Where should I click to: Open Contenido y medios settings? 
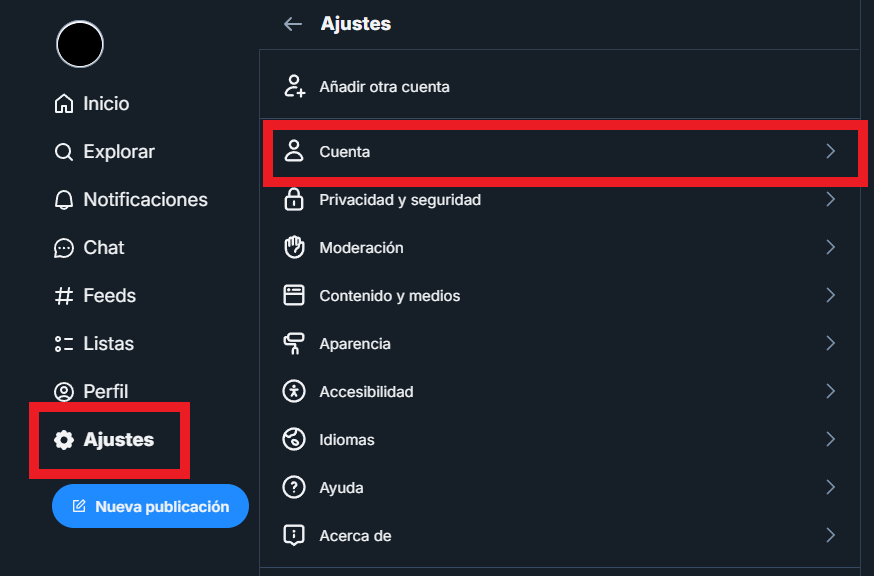[559, 295]
